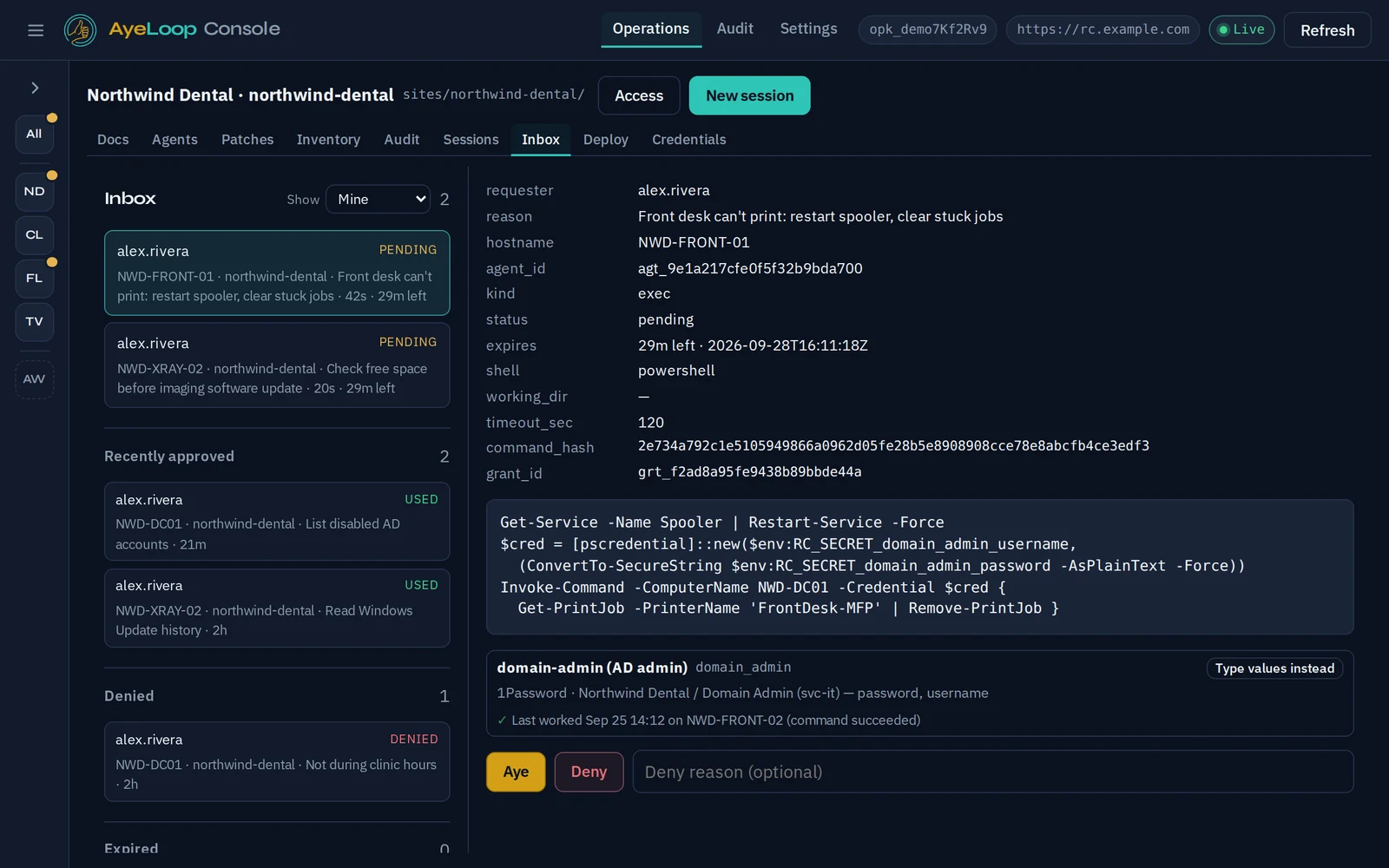Start a New session
The width and height of the screenshot is (1389, 868).
click(x=749, y=95)
